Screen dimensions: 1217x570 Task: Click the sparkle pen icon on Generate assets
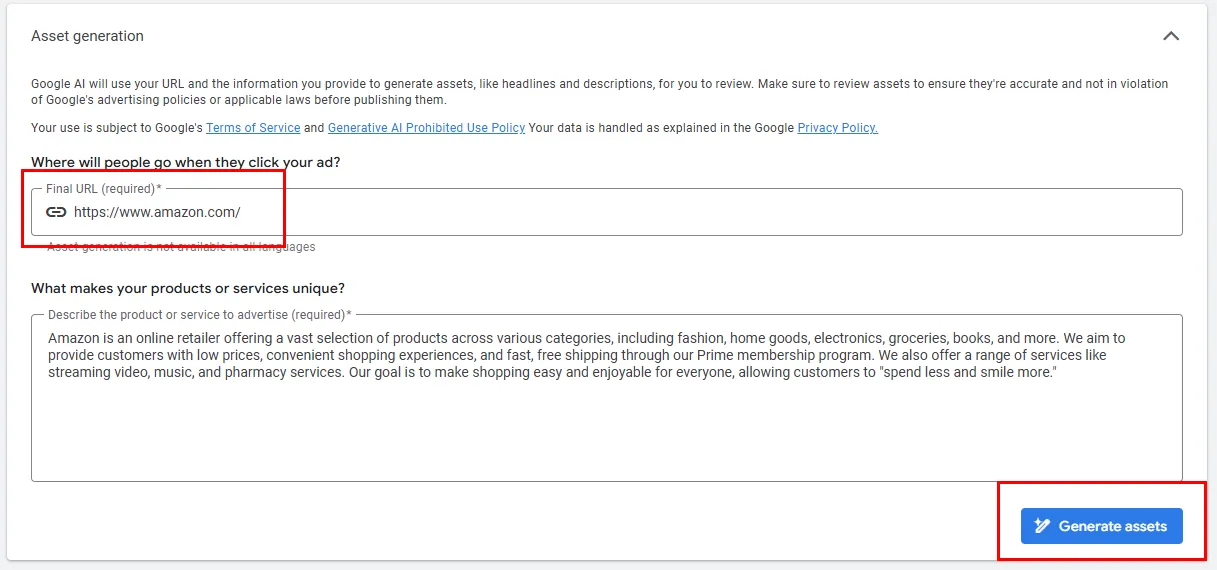click(1042, 526)
